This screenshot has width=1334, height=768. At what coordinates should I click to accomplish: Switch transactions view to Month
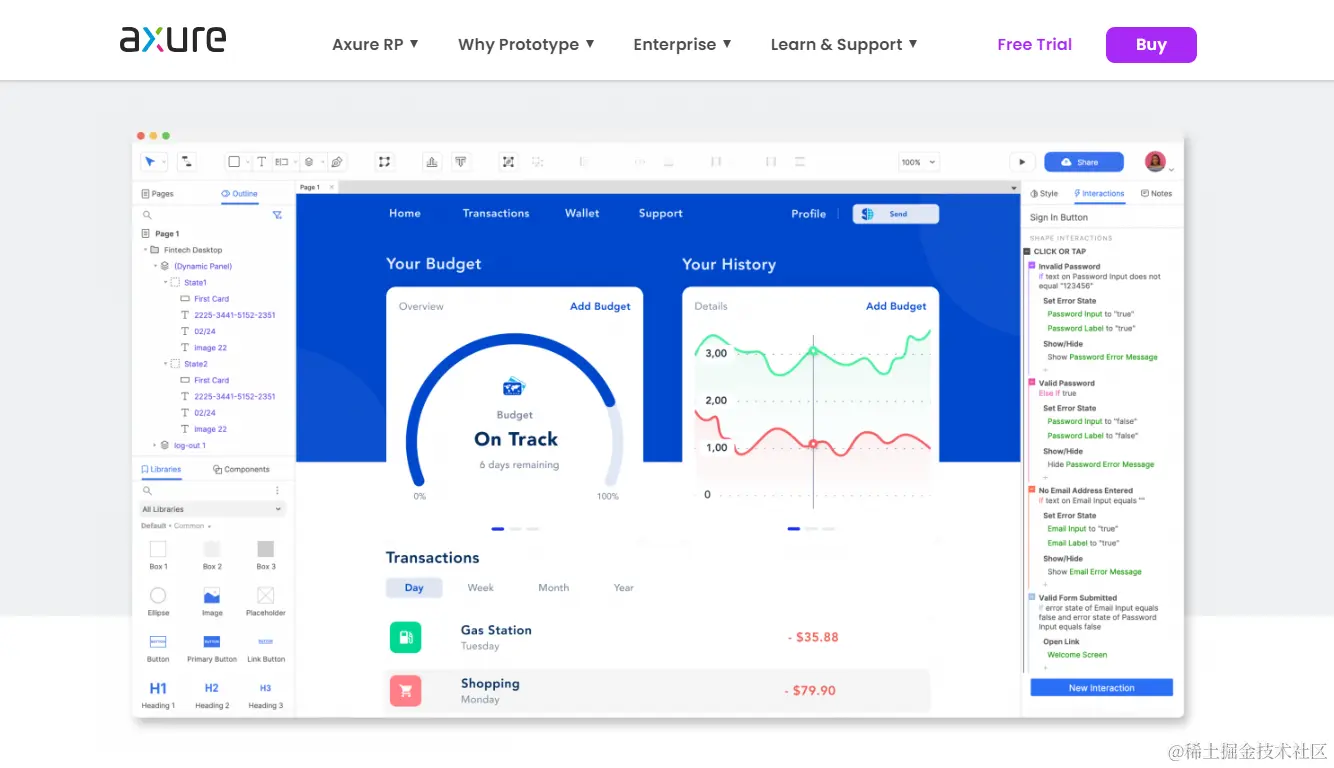pos(553,588)
